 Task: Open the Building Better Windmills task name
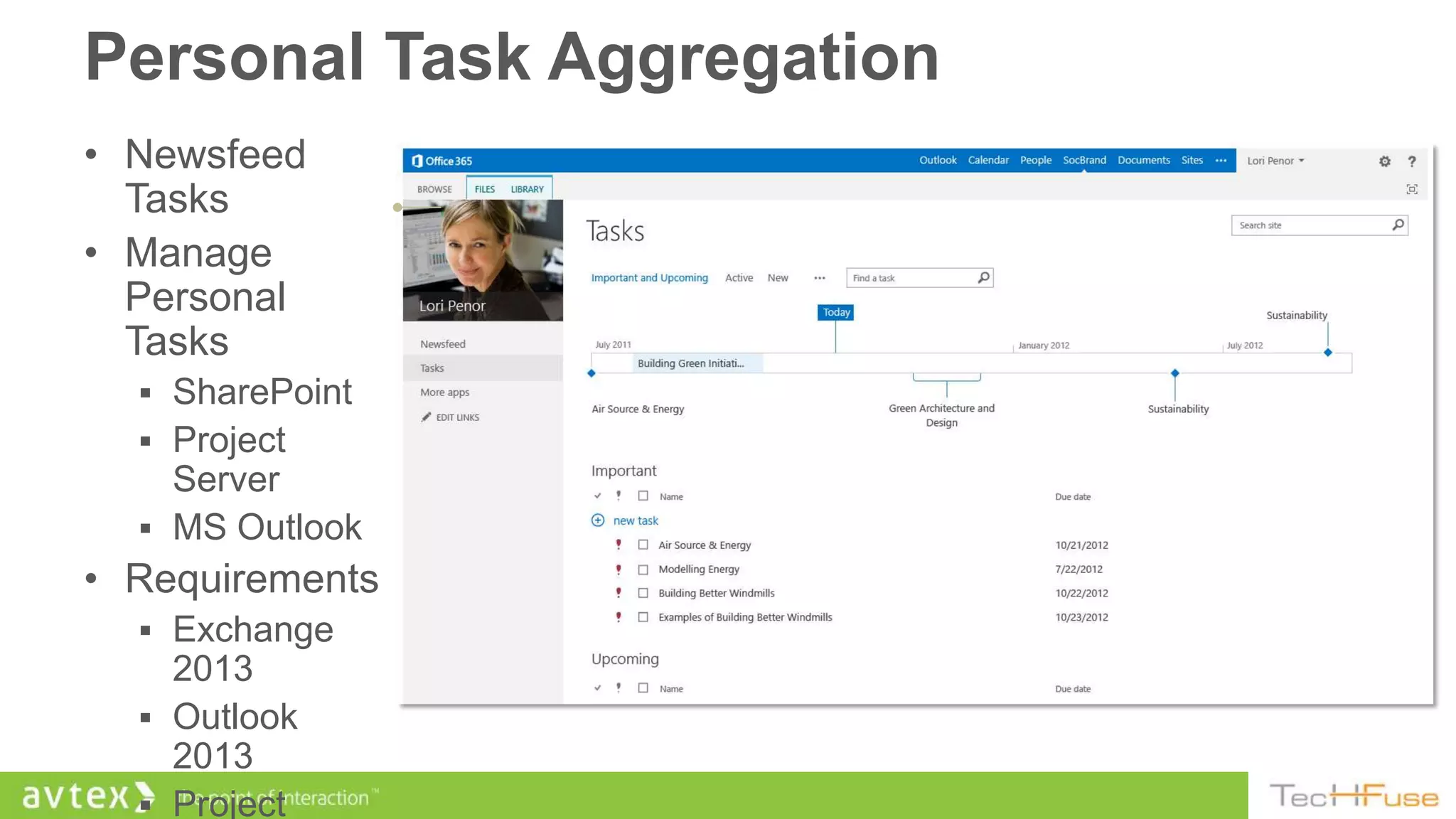tap(716, 593)
